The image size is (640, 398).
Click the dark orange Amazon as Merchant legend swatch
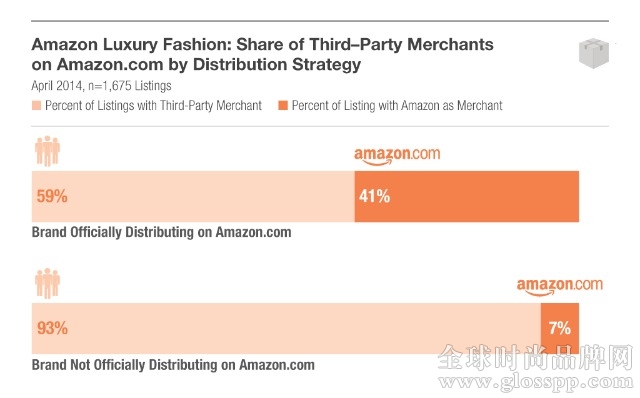tap(283, 105)
